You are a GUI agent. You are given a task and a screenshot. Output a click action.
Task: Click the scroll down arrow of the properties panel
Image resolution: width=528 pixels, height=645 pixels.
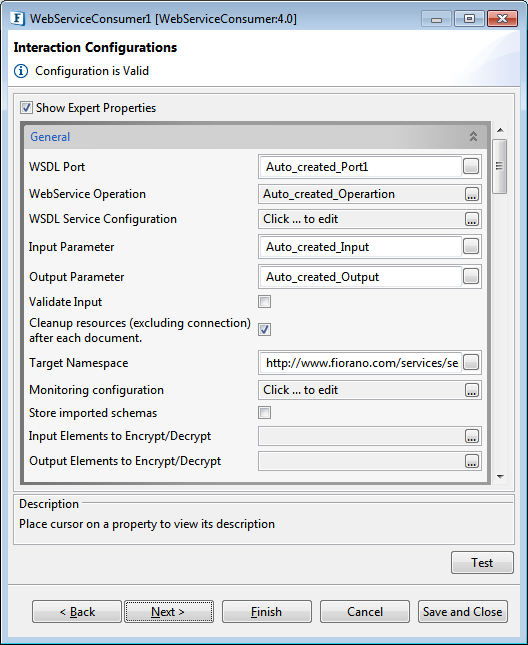[x=500, y=477]
